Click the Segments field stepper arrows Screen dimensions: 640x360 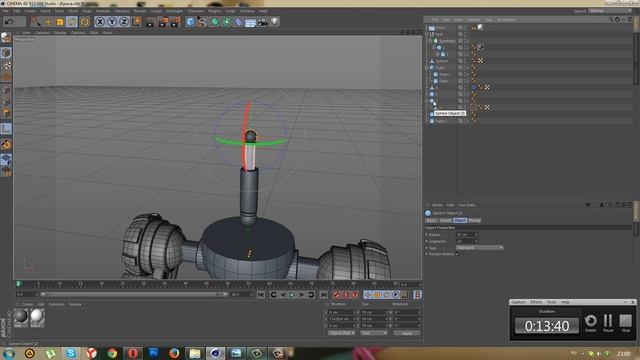476,241
